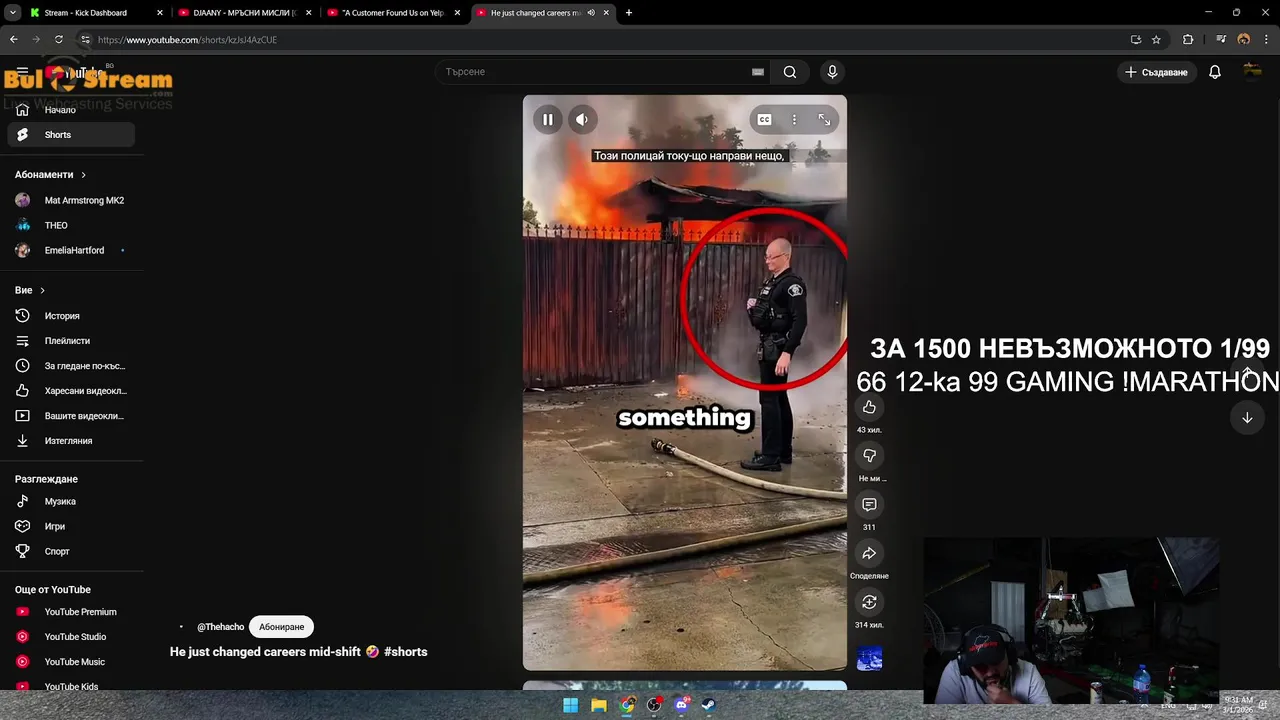Dislike the Short with thumbs down
Viewport: 1280px width, 720px height.
click(869, 456)
